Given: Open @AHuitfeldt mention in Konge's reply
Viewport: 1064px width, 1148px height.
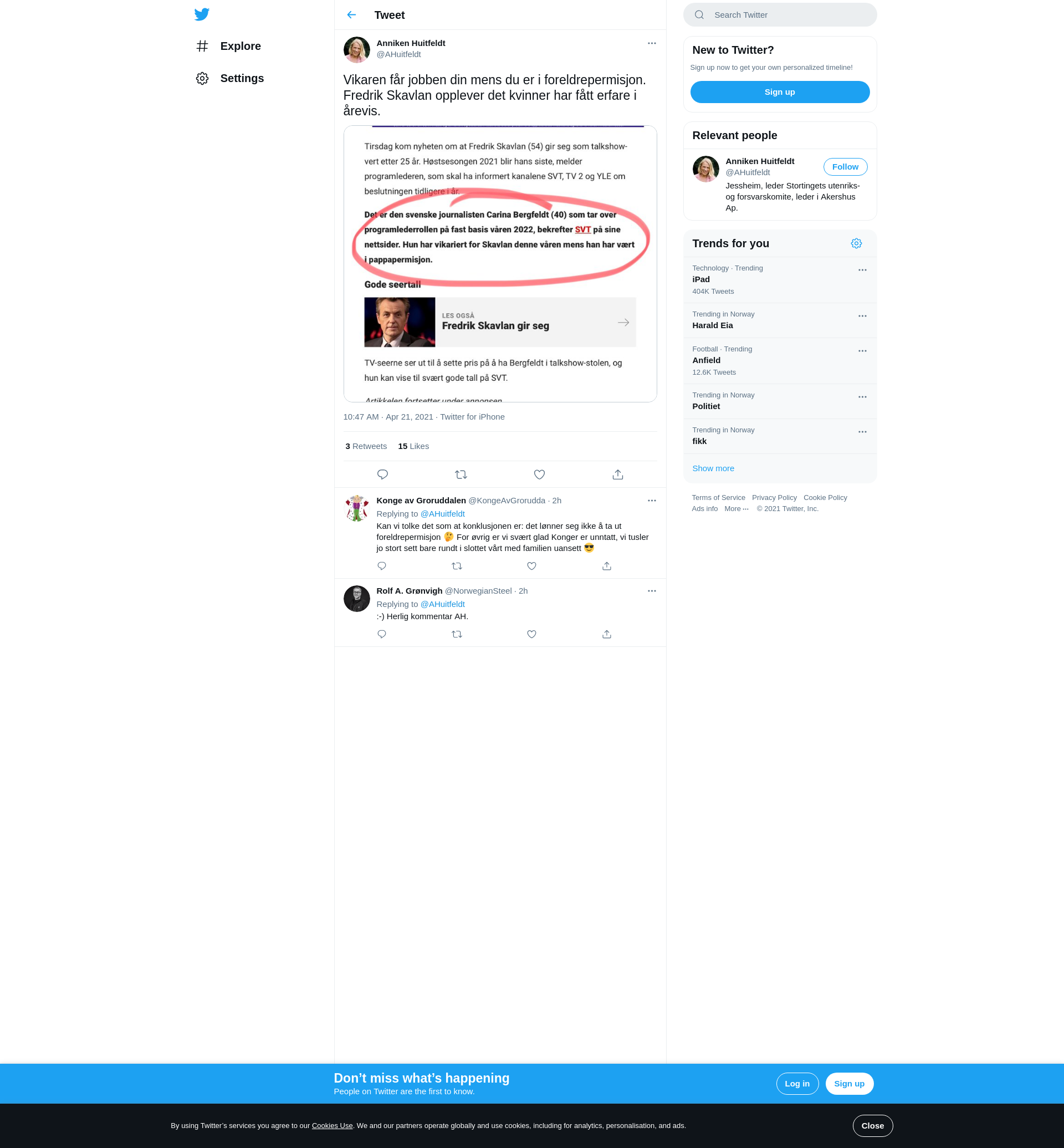Looking at the screenshot, I should point(442,514).
